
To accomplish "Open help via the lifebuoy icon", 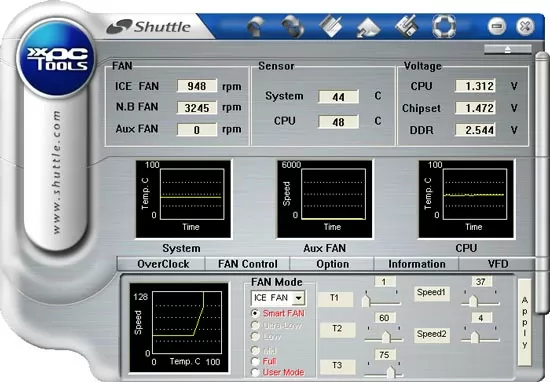I will tap(444, 26).
